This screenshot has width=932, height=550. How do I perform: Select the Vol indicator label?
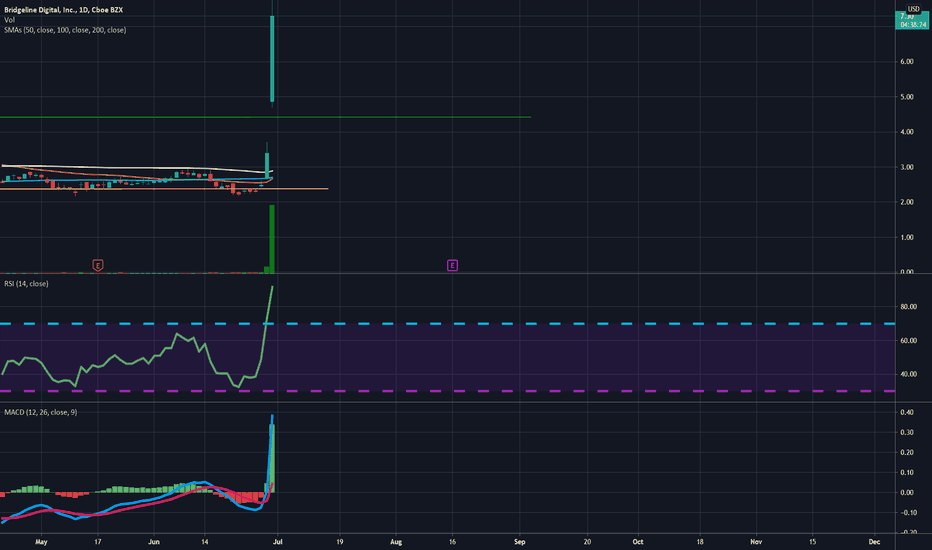9,20
